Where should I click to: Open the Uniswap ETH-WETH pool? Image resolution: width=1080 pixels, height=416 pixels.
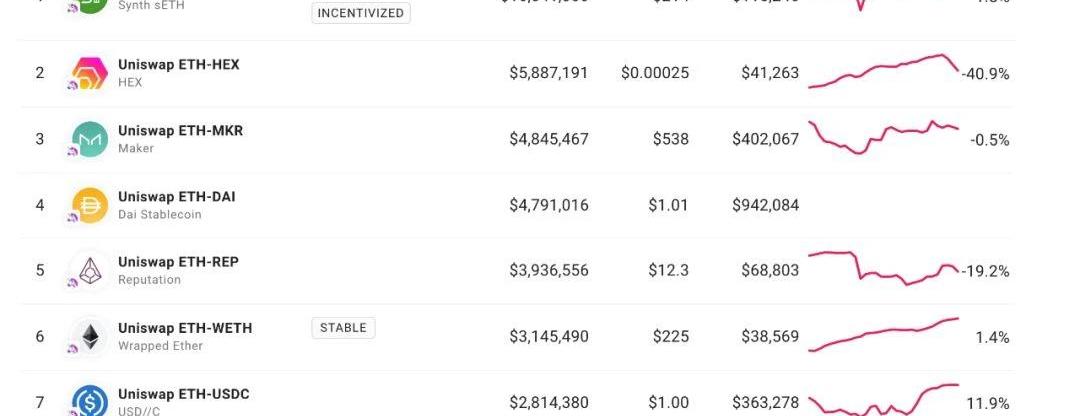pyautogui.click(x=185, y=329)
